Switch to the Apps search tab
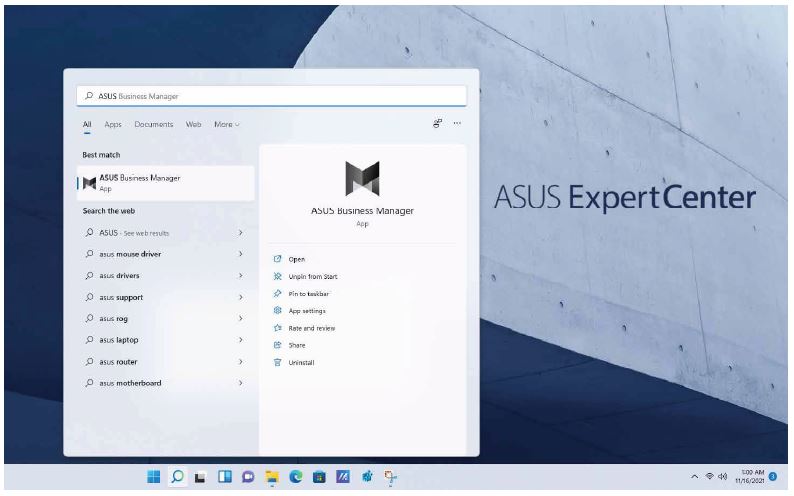This screenshot has height=496, width=794. coord(113,124)
